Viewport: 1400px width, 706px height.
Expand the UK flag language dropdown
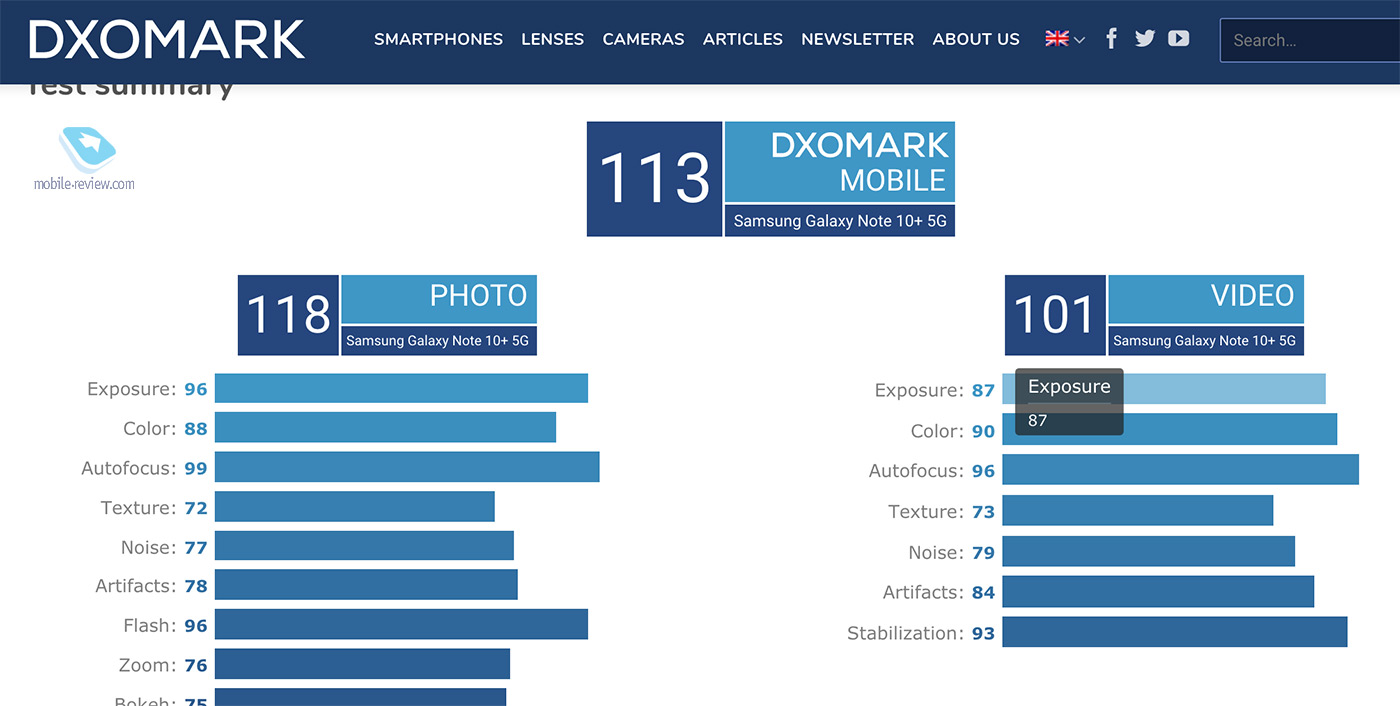coord(1065,39)
